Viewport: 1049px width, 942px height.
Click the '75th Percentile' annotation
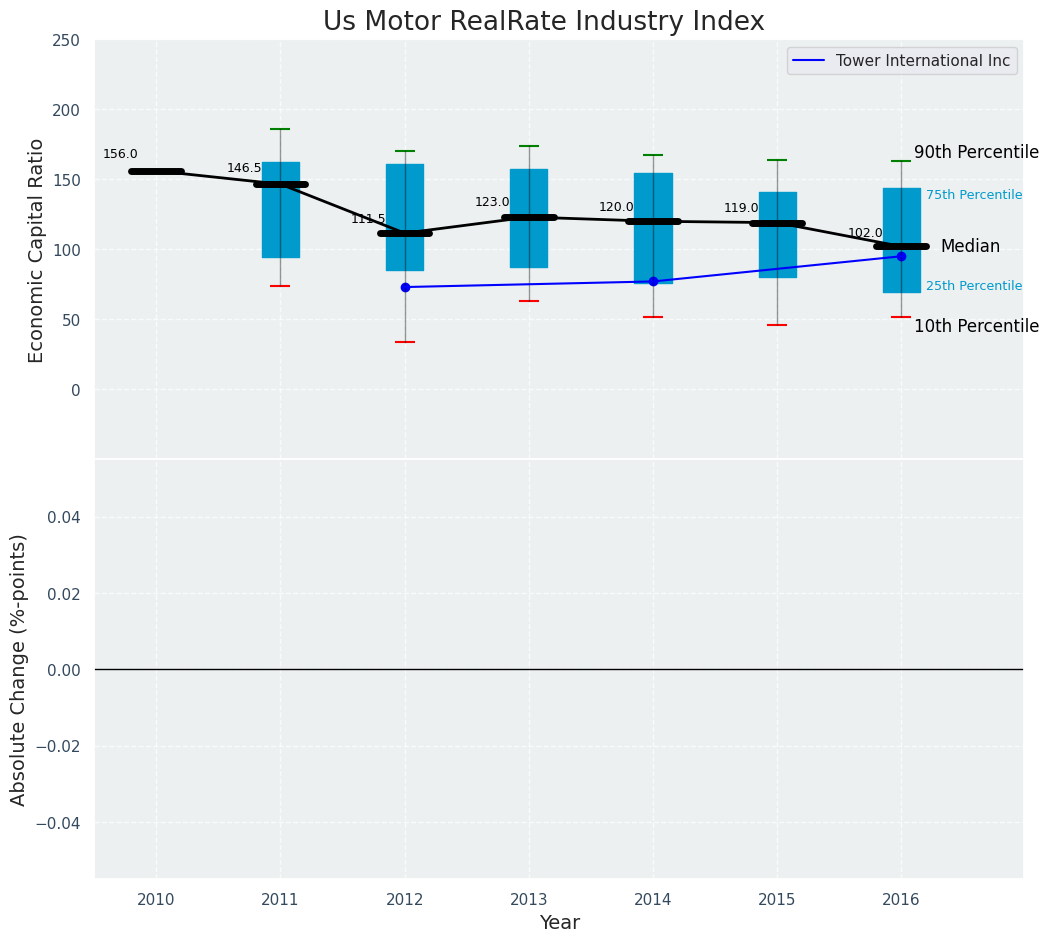tap(973, 195)
